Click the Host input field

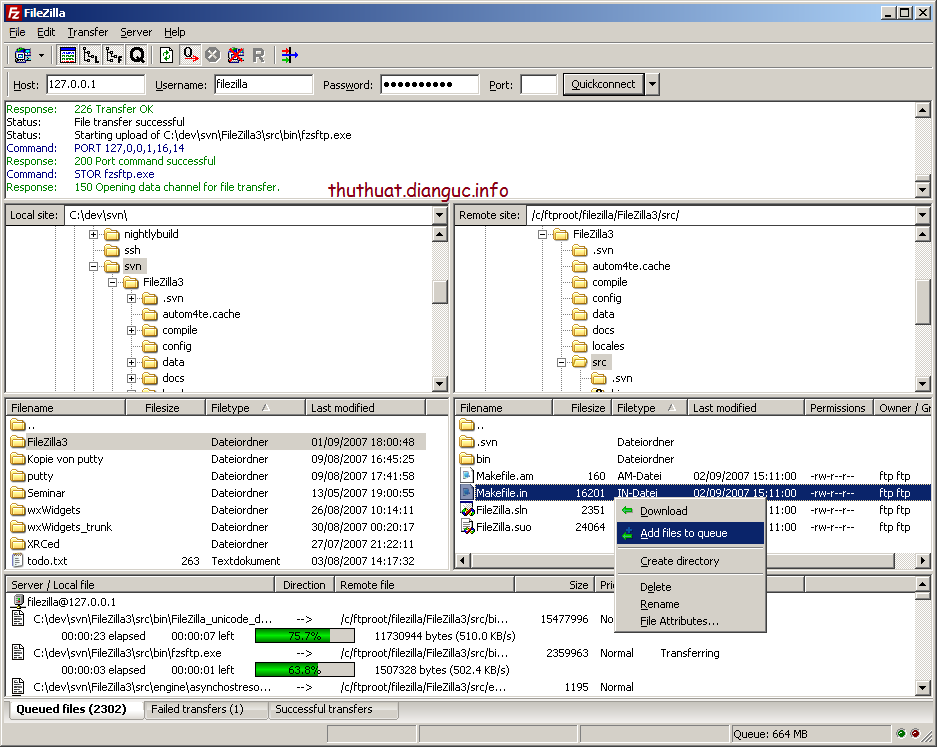pos(96,84)
